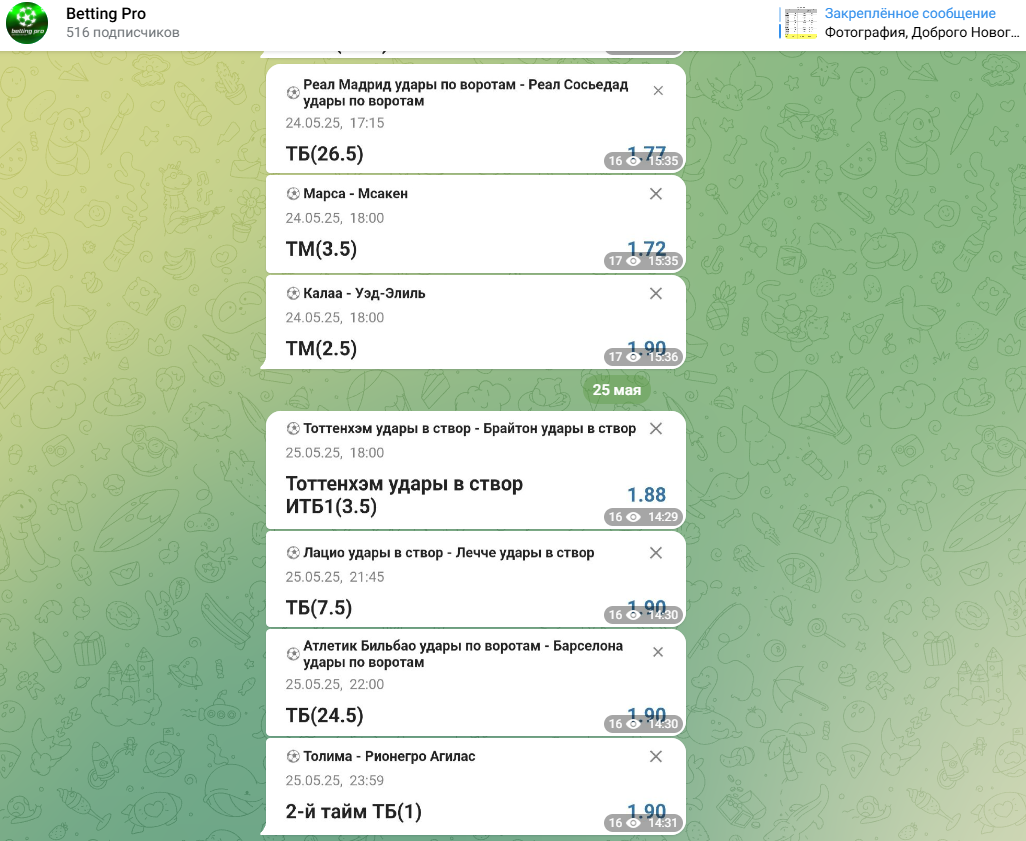Click the Толима - Рионегро Агилас match title
1026x841 pixels.
[389, 757]
